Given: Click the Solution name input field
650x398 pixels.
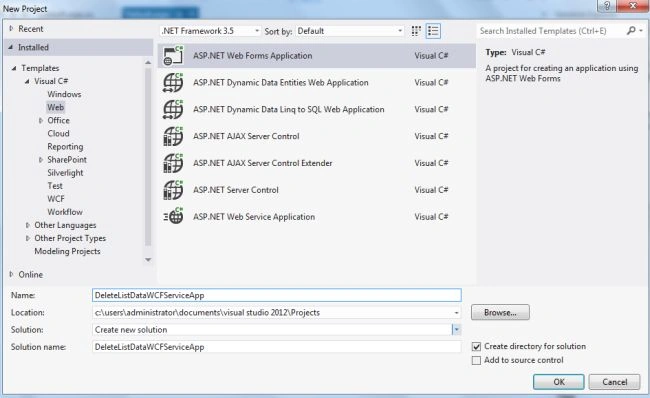Looking at the screenshot, I should (277, 347).
